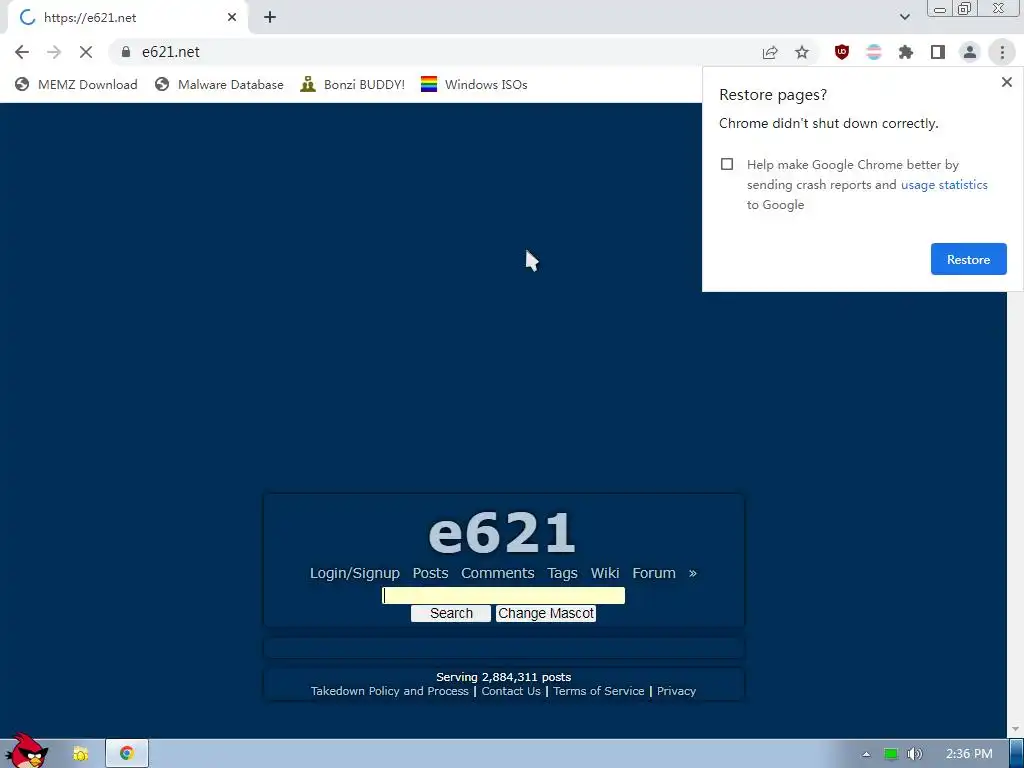
Task: Select the https://e621.net tab
Action: click(127, 18)
